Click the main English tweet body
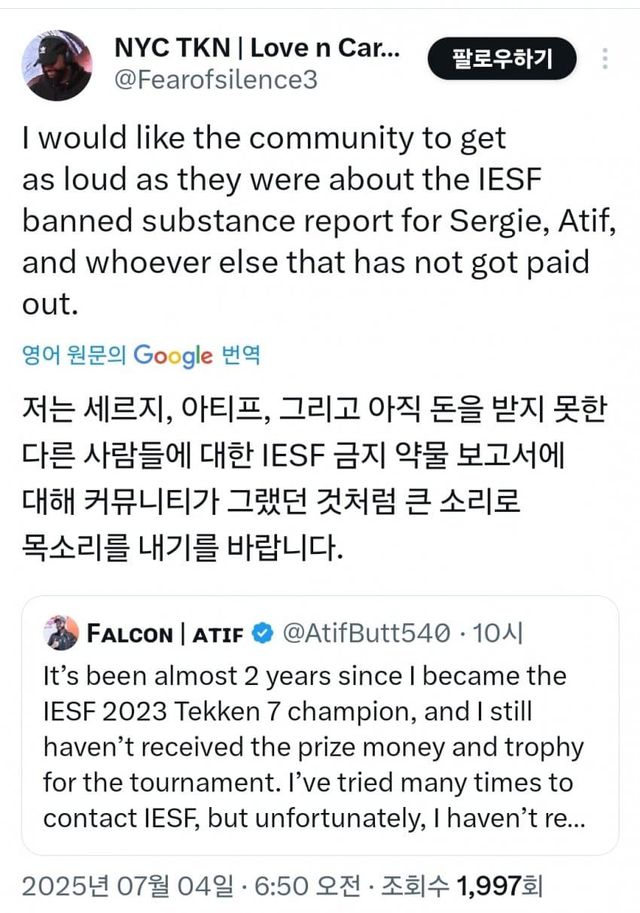Screen dimensions: 640x913 point(300,215)
